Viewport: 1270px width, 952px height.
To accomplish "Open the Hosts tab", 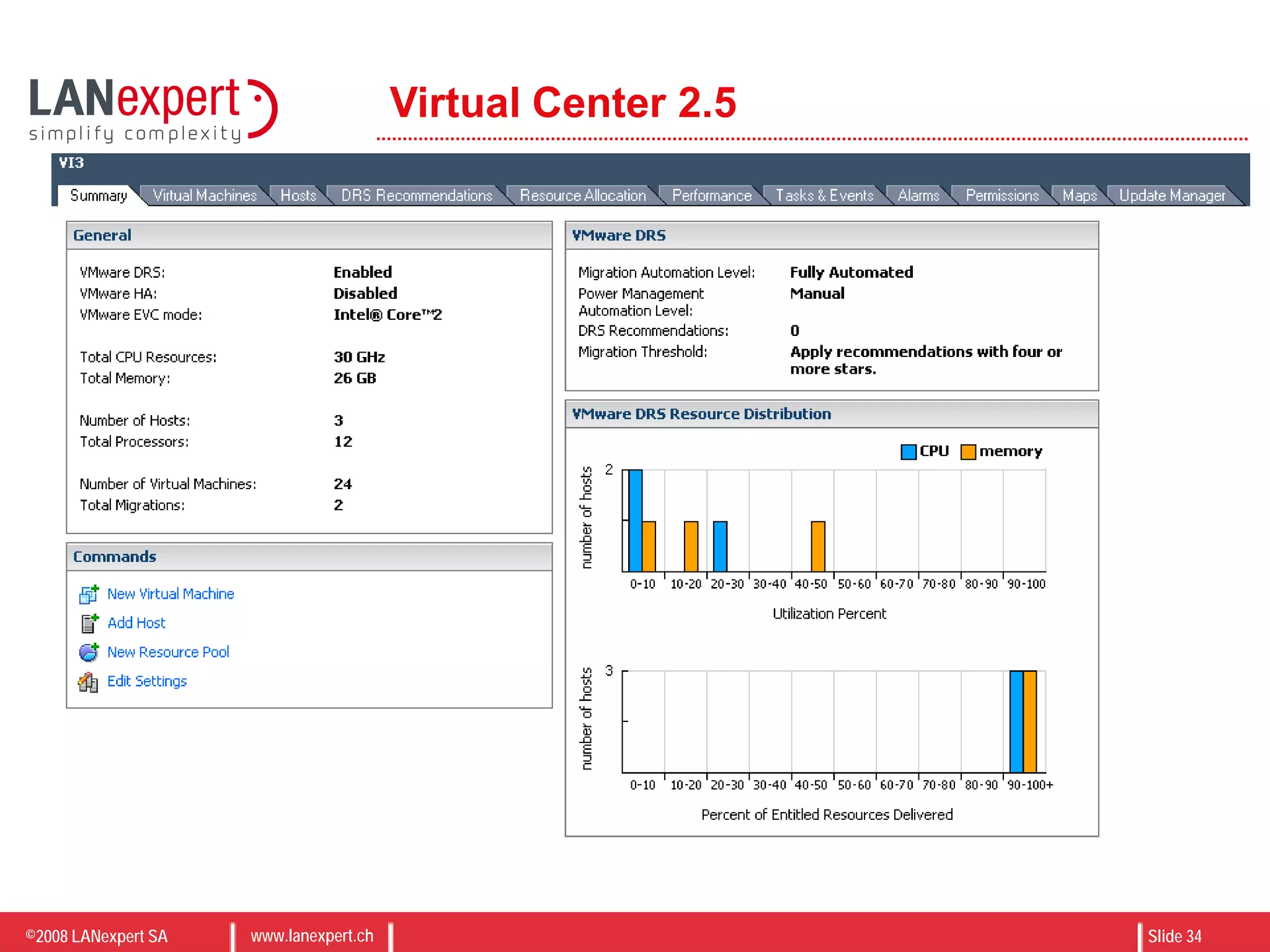I will coord(298,195).
